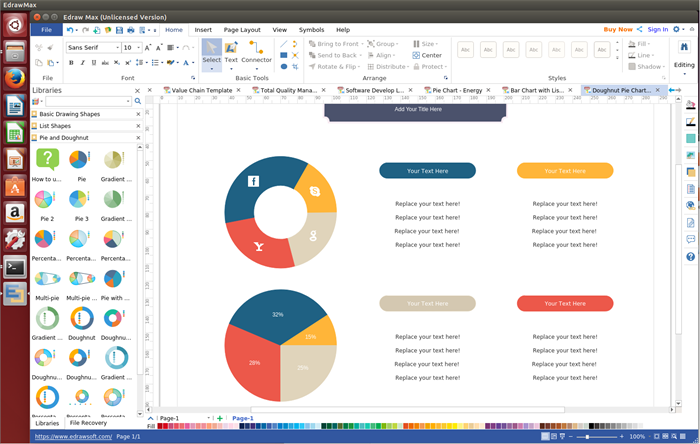Add a new page with plus icon
700x444 pixels.
(220, 418)
